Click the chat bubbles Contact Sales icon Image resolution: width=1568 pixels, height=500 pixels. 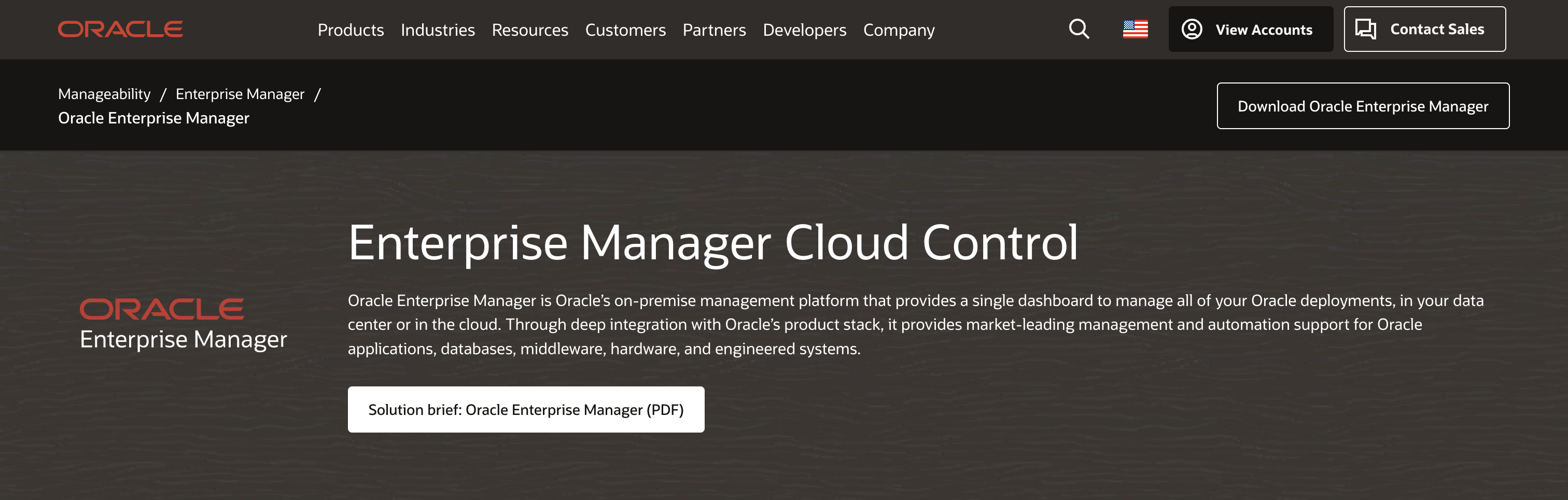tap(1365, 29)
